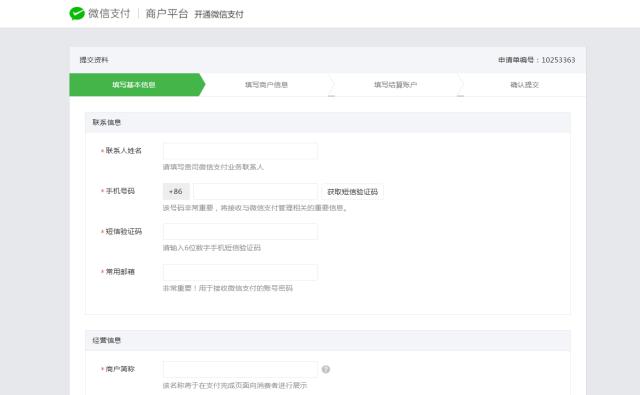
Task: Click the 商户平台 header text
Action: click(167, 14)
